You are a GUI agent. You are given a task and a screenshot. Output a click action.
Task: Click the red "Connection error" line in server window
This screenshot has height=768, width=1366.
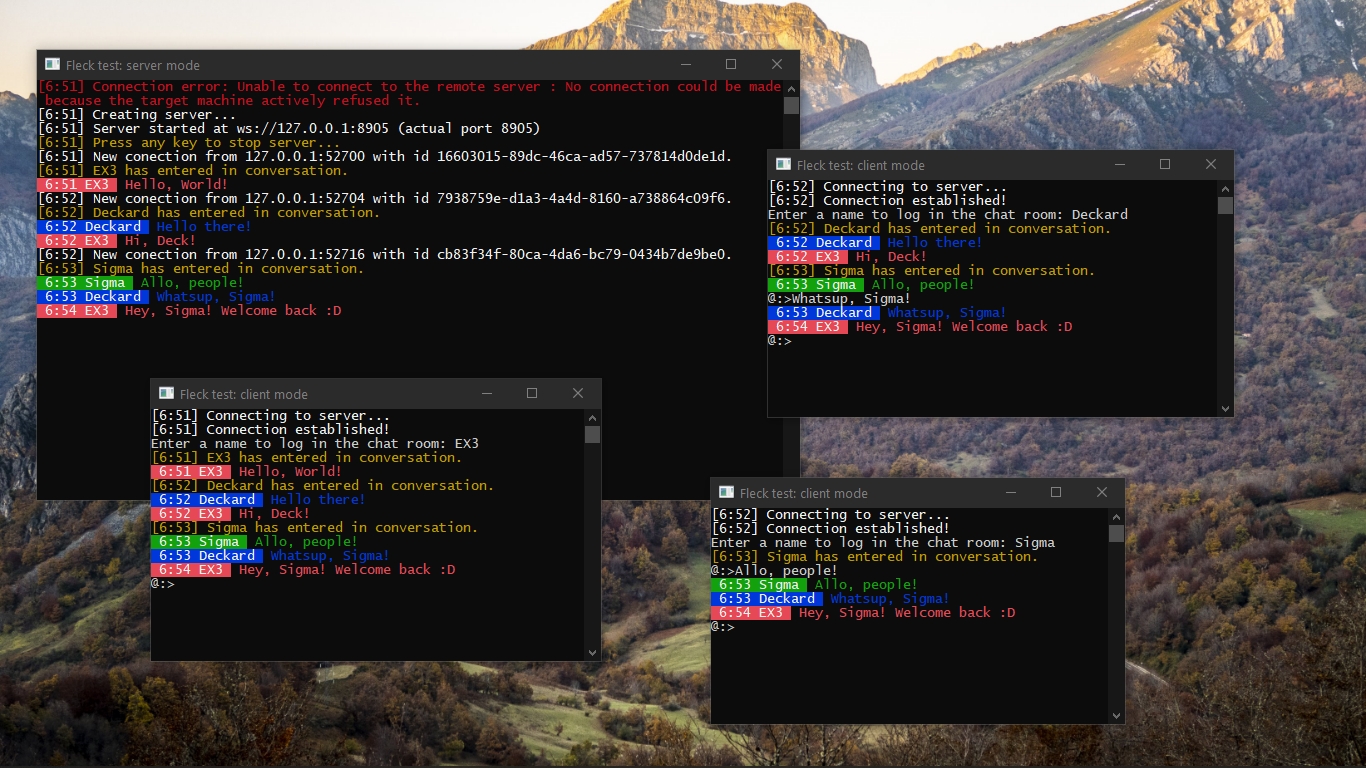pos(410,94)
